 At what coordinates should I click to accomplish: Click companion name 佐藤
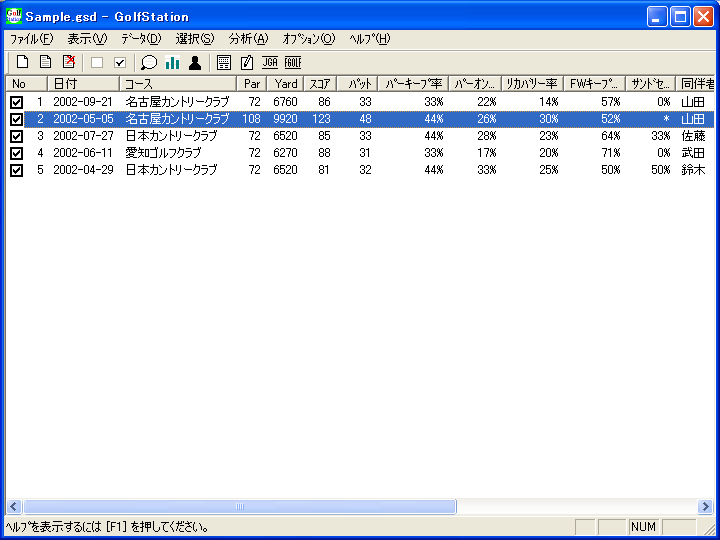point(693,136)
